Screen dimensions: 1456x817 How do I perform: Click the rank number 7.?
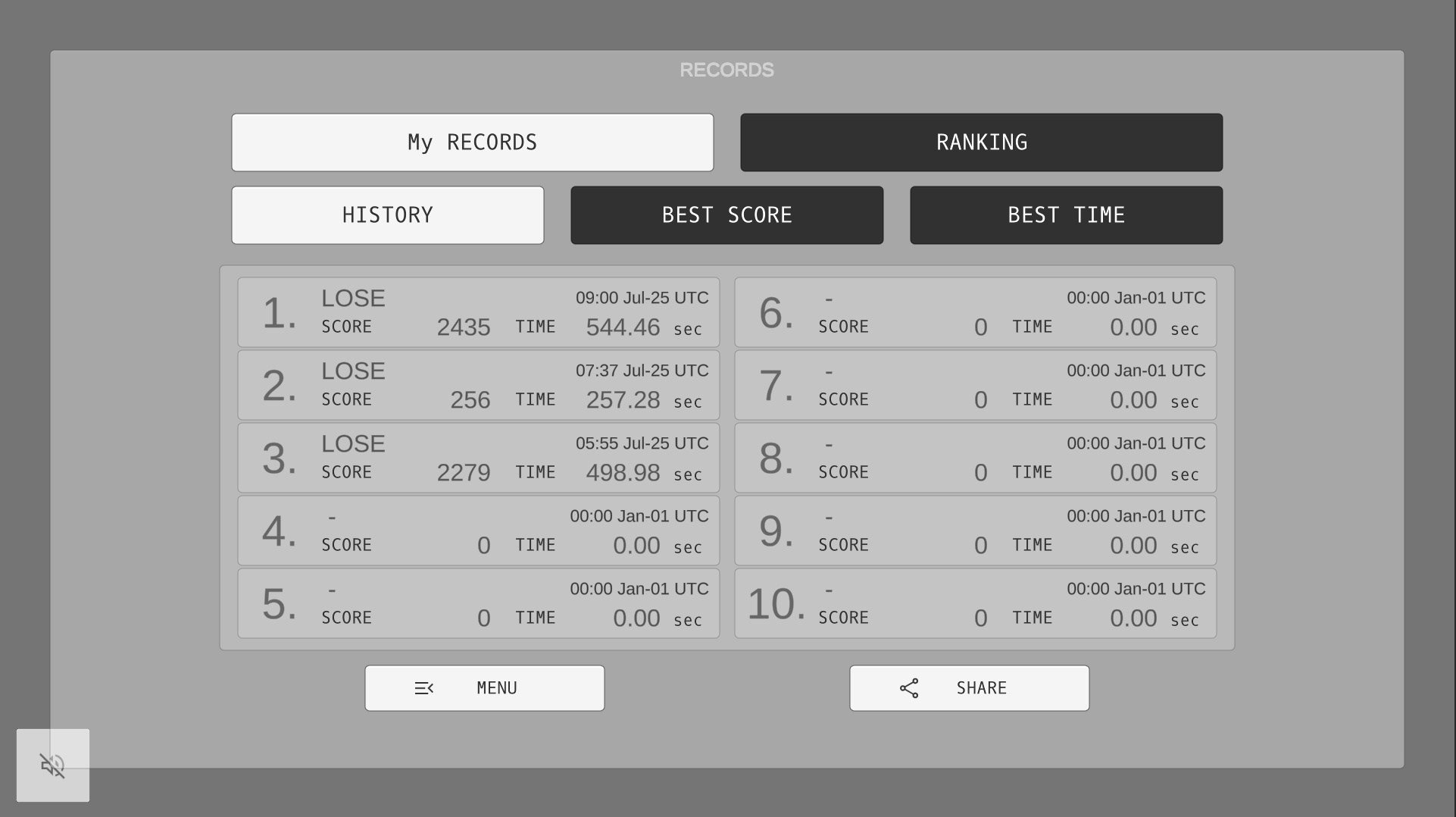point(776,386)
